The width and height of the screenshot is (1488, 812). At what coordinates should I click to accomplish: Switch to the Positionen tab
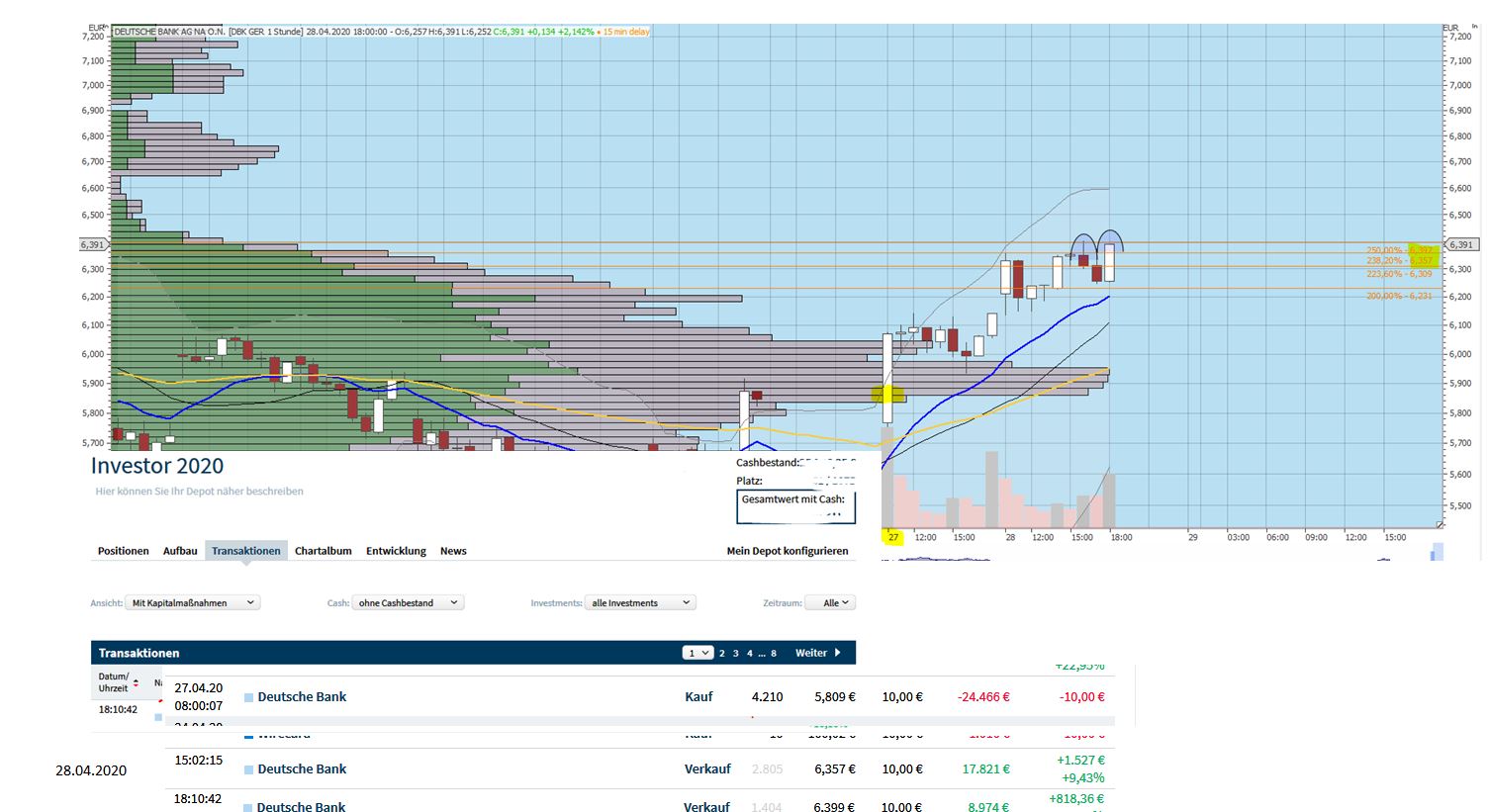[x=124, y=551]
